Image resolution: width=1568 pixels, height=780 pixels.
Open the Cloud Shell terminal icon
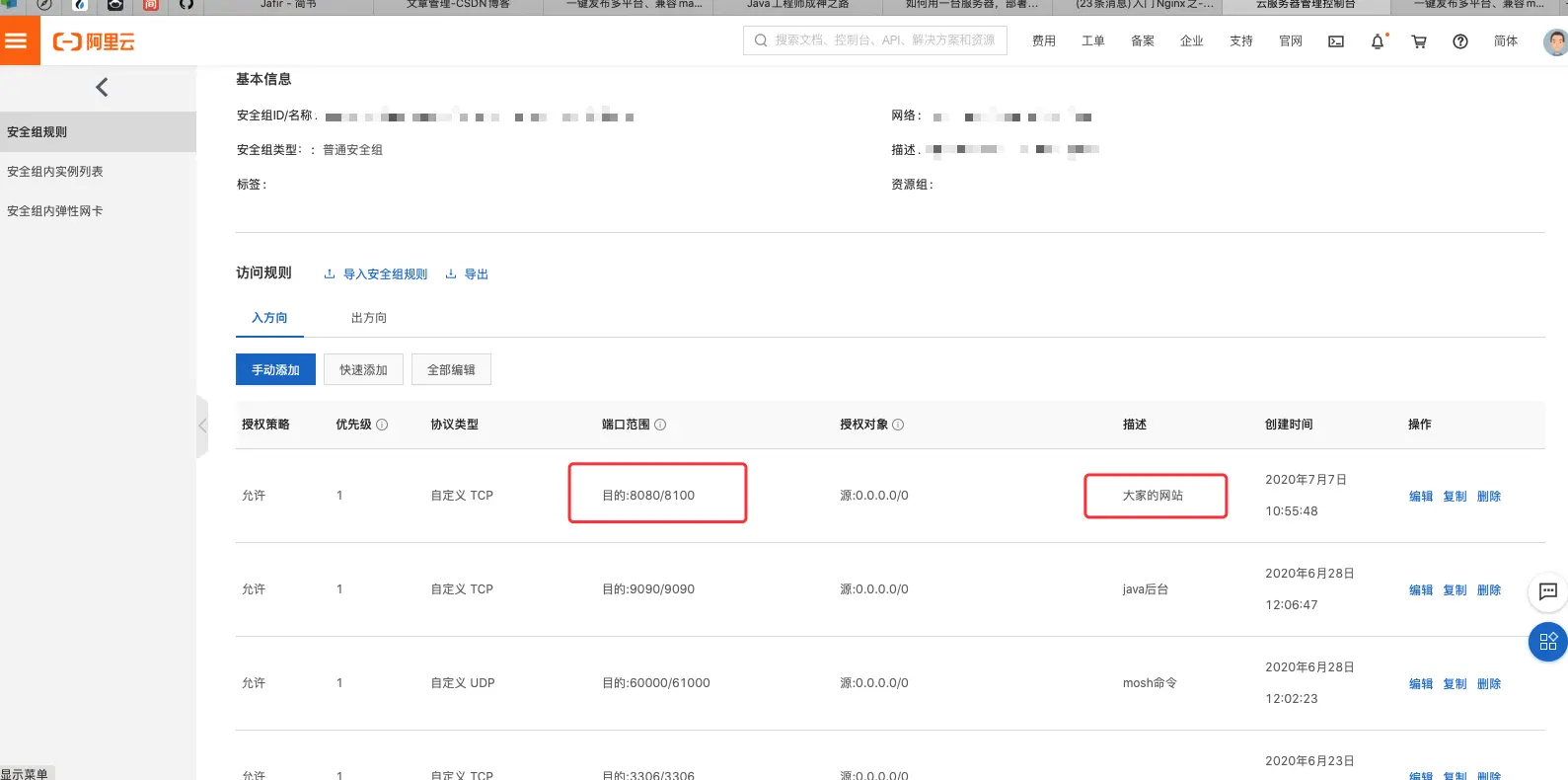tap(1336, 41)
